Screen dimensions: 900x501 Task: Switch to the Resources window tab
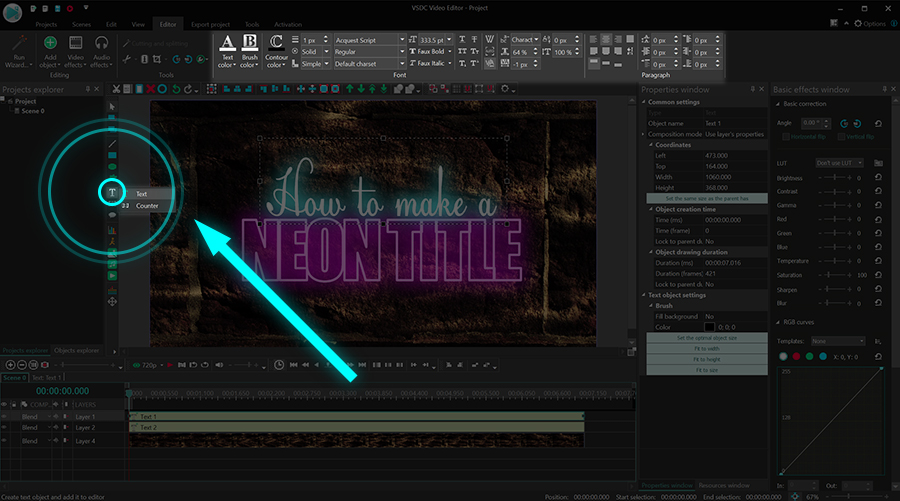724,485
